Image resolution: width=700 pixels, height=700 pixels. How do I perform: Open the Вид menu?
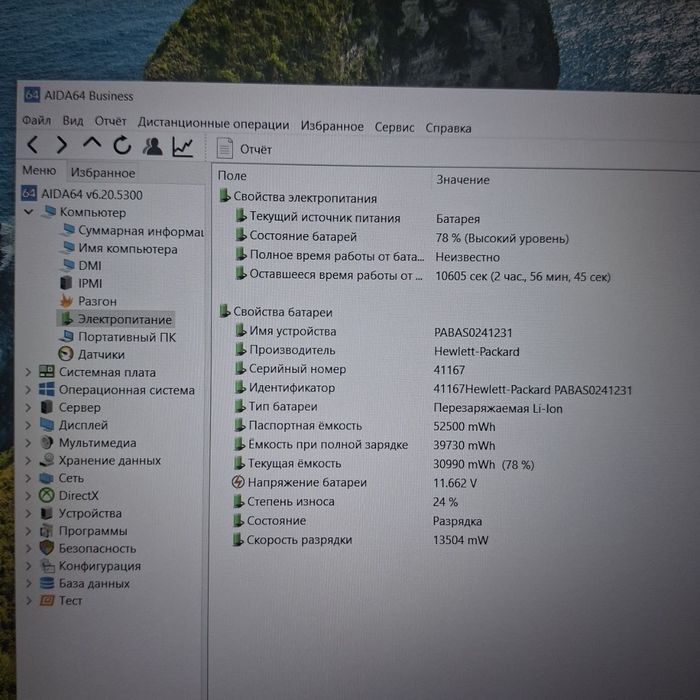pos(73,121)
